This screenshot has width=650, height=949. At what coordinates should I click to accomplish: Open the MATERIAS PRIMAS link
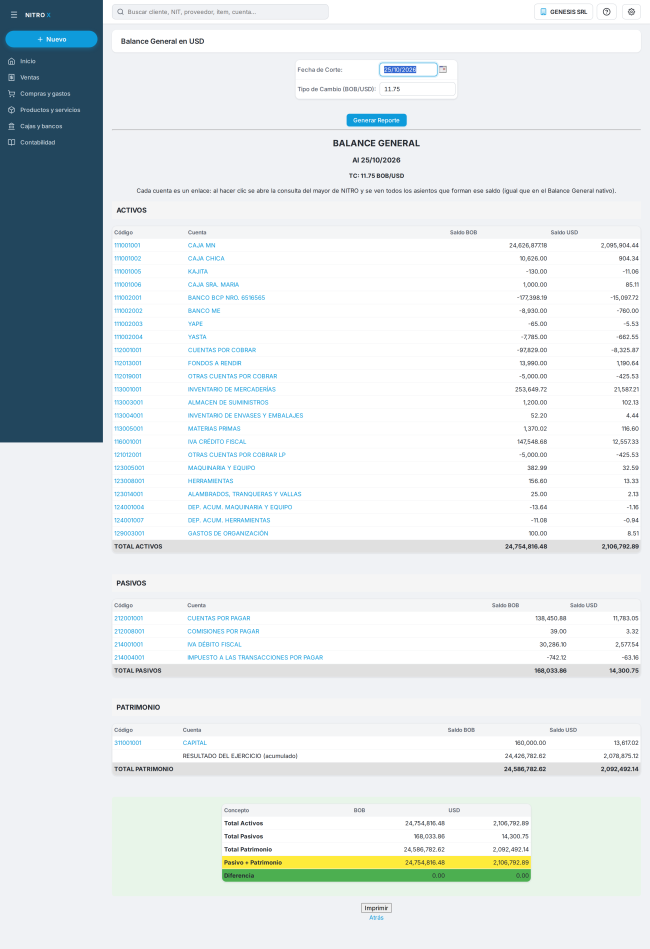(214, 429)
